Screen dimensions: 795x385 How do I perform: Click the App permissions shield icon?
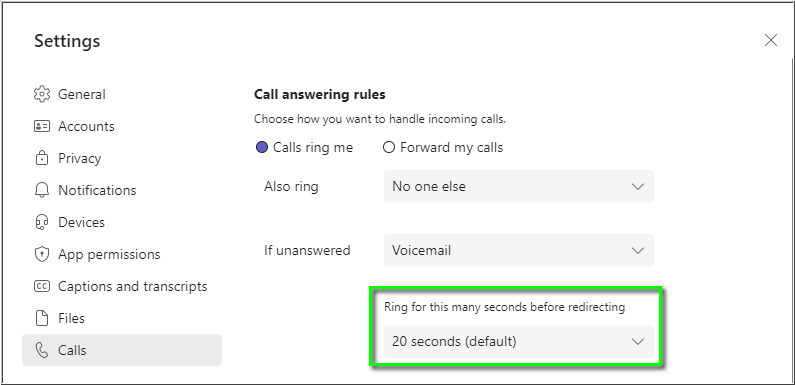42,254
